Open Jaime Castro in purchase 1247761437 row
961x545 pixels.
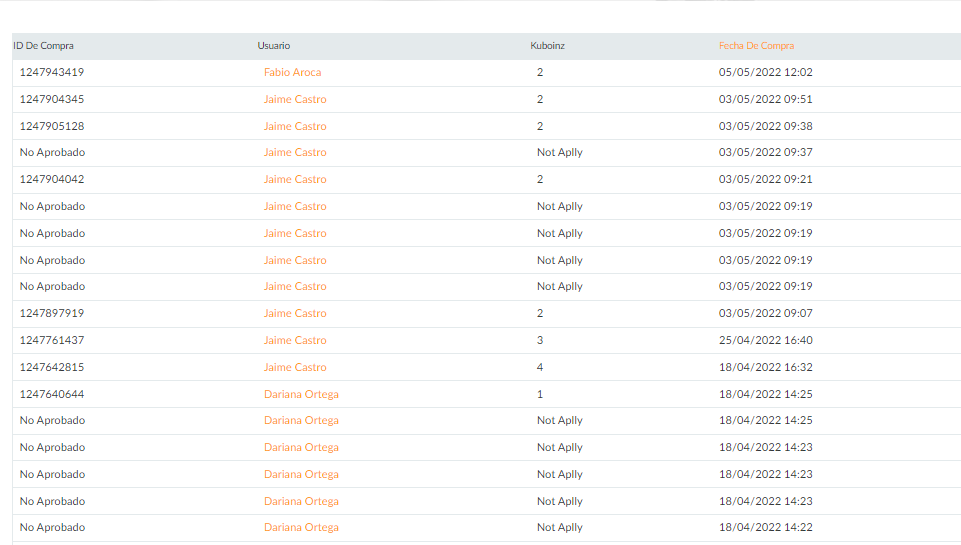click(x=295, y=340)
